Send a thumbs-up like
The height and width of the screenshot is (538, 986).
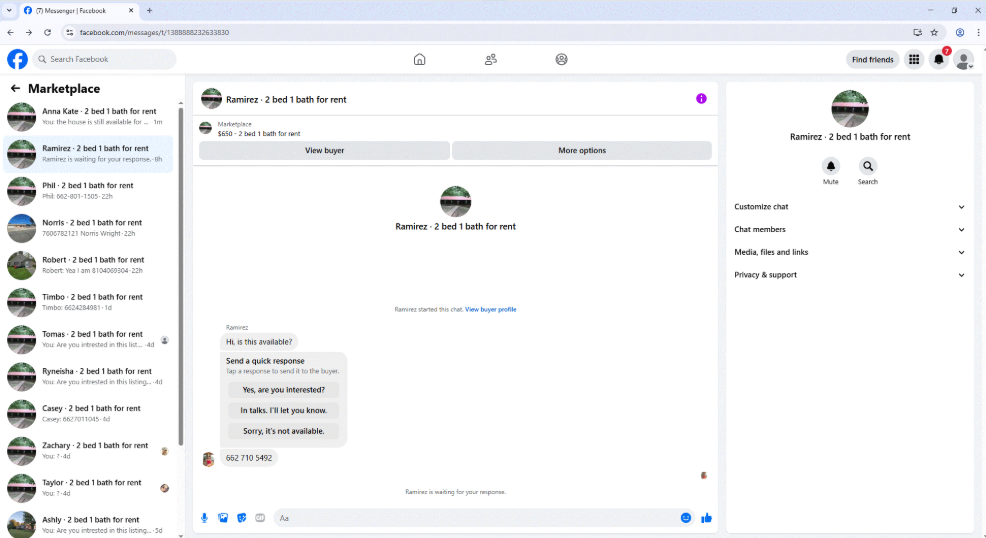tap(706, 518)
